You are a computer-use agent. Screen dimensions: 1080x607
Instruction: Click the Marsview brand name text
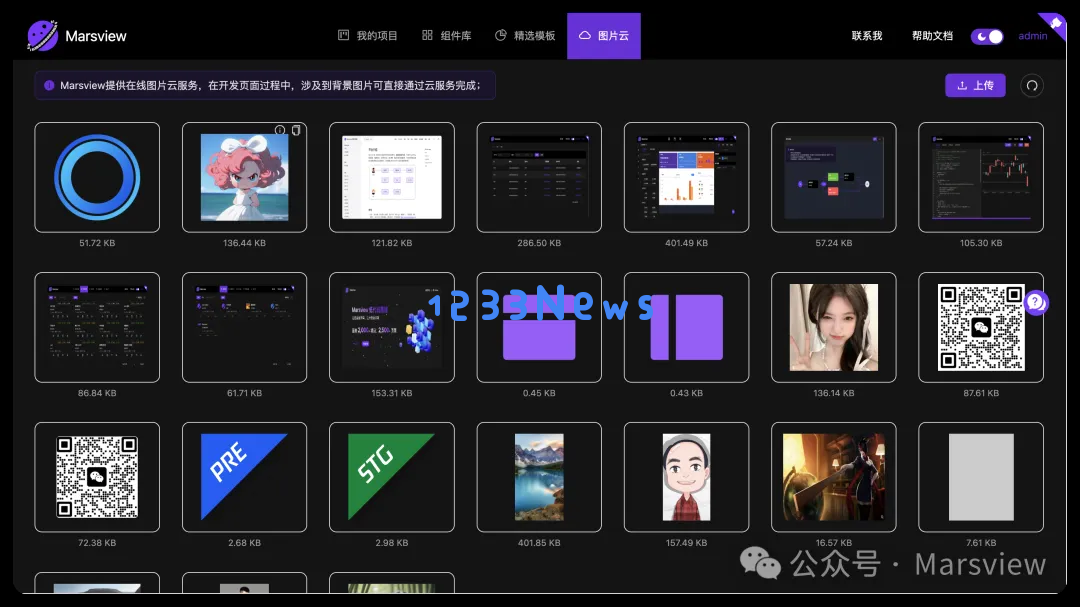tap(96, 36)
